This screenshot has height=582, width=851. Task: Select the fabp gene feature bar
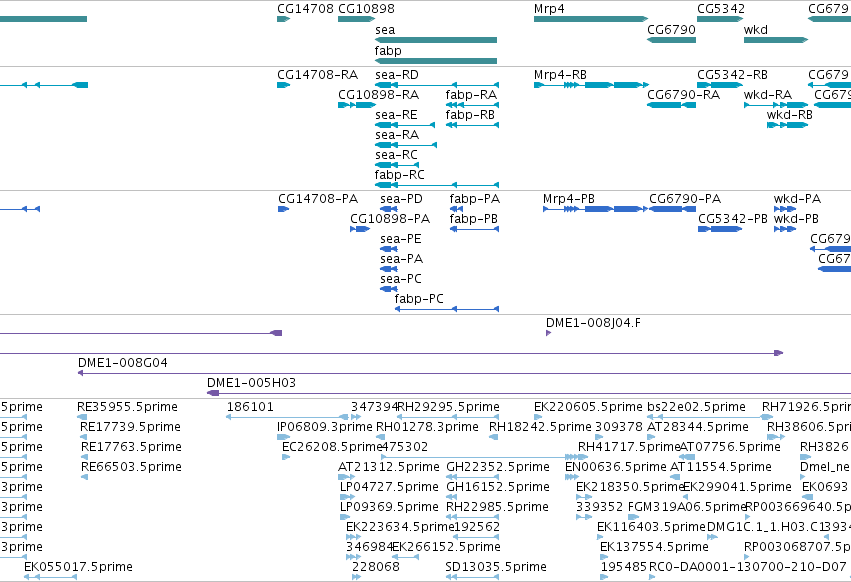436,61
